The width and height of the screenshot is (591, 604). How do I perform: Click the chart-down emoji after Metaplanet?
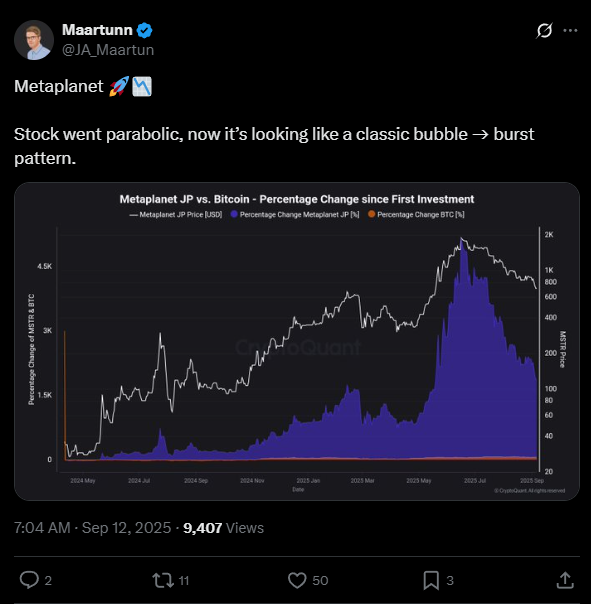click(x=142, y=86)
